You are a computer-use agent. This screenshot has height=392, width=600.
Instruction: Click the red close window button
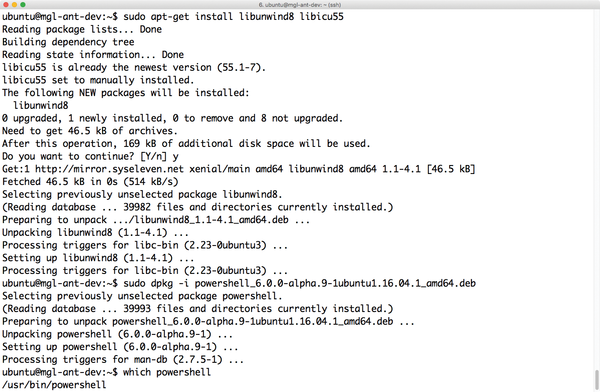[5, 5]
